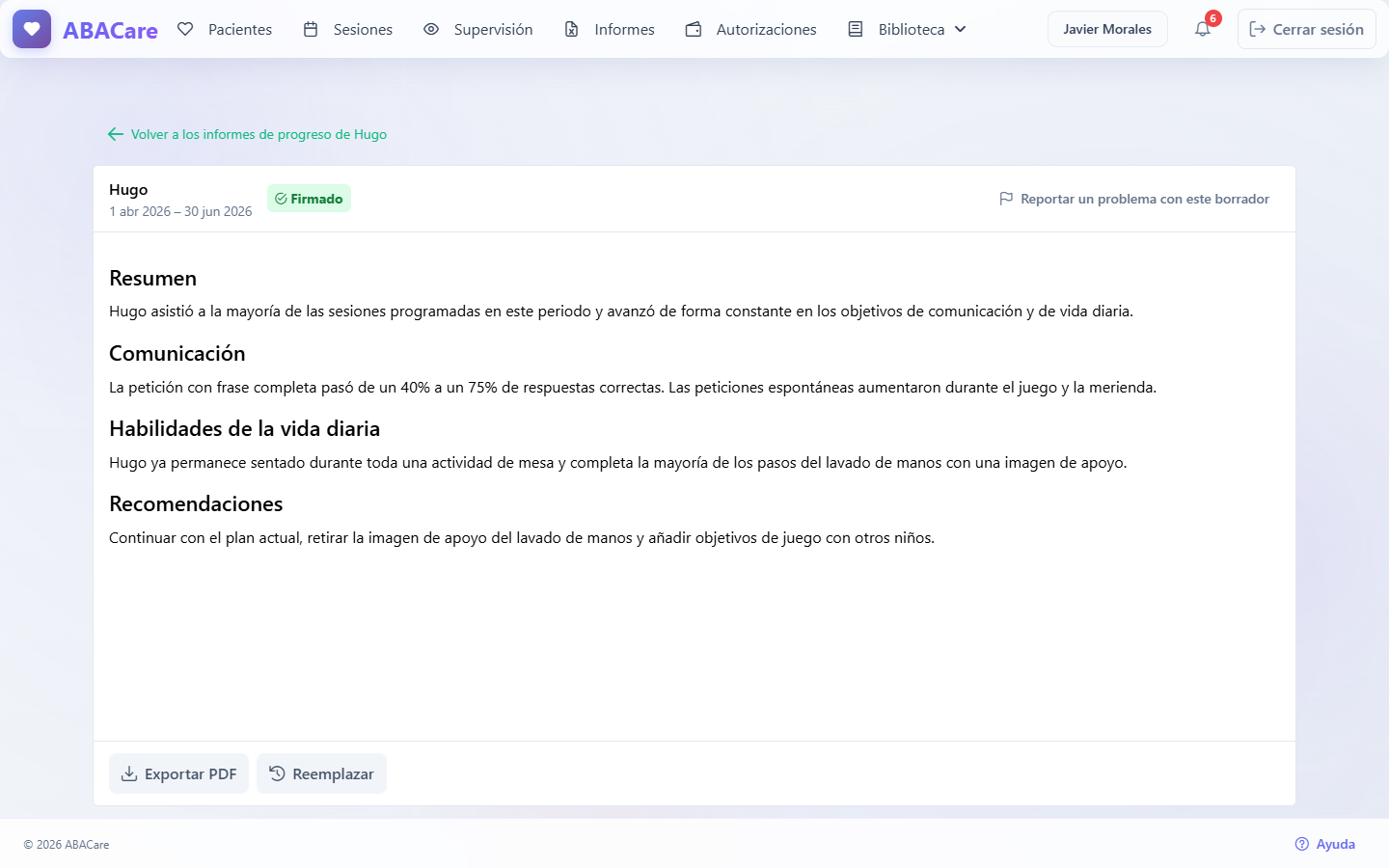Viewport: 1389px width, 868px height.
Task: Click the flag icon to report a problem
Action: coord(1006,199)
